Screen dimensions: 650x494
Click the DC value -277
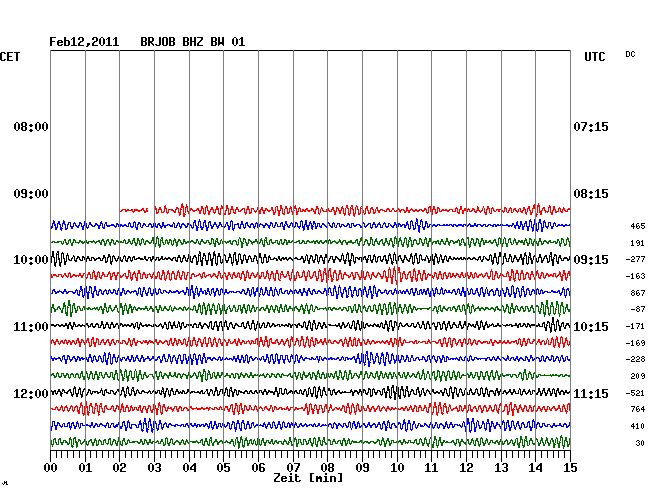point(635,259)
